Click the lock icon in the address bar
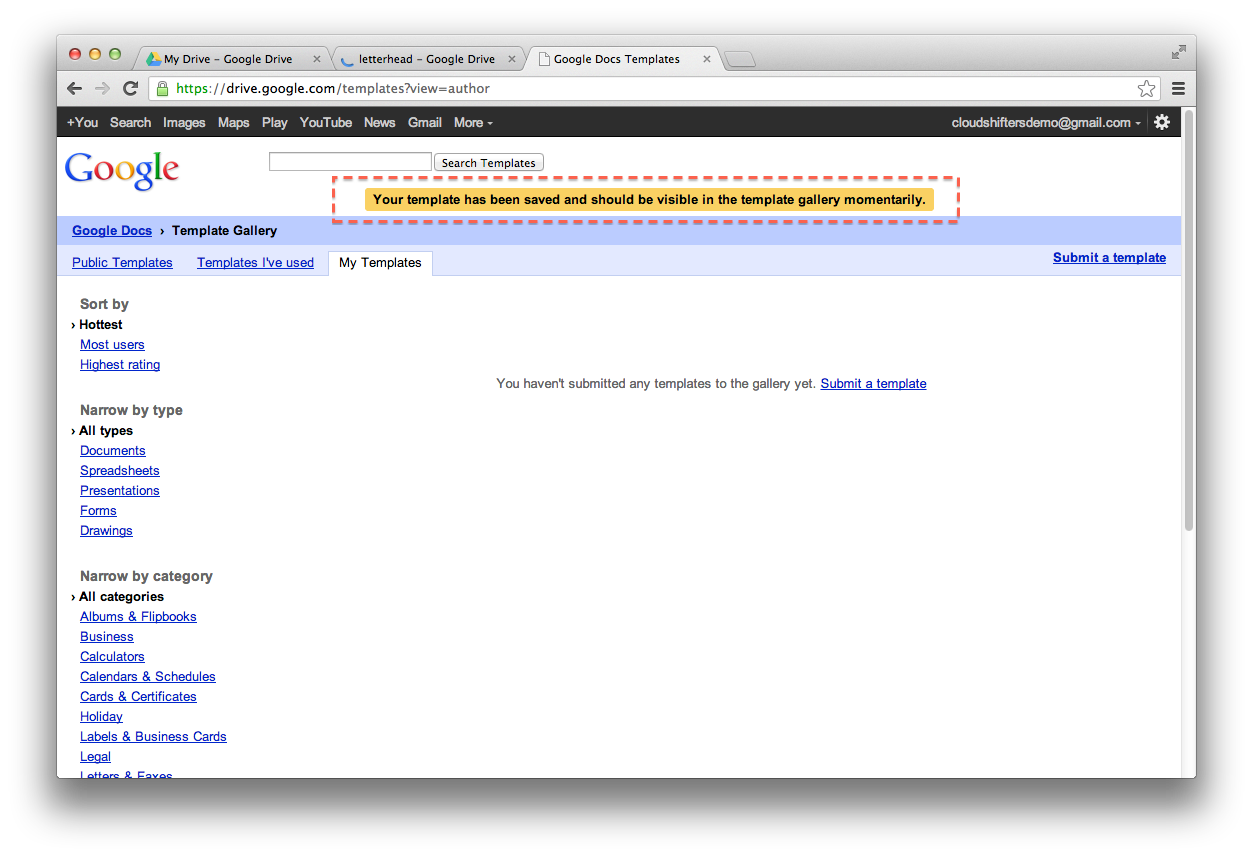Screen dimensions: 1253x857 point(162,89)
